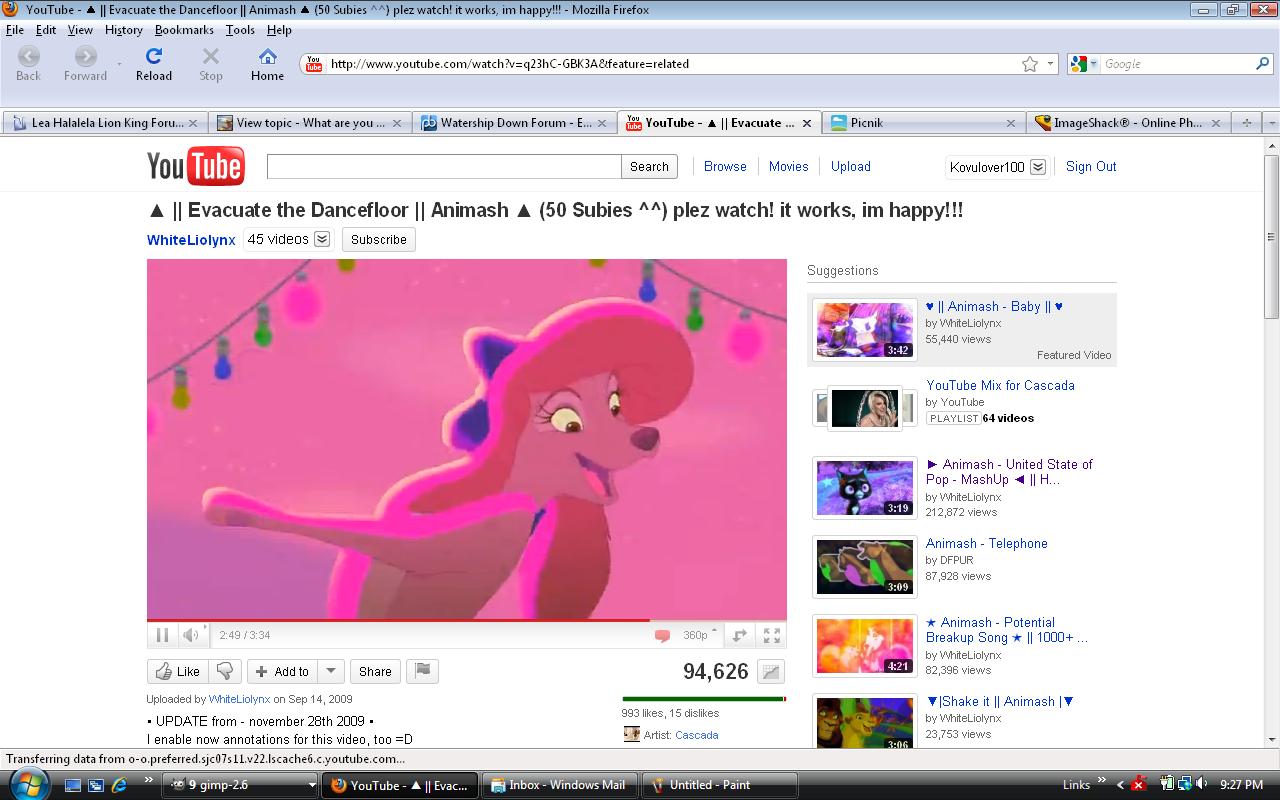The height and width of the screenshot is (800, 1280).
Task: Open the History menu
Action: pyautogui.click(x=124, y=30)
